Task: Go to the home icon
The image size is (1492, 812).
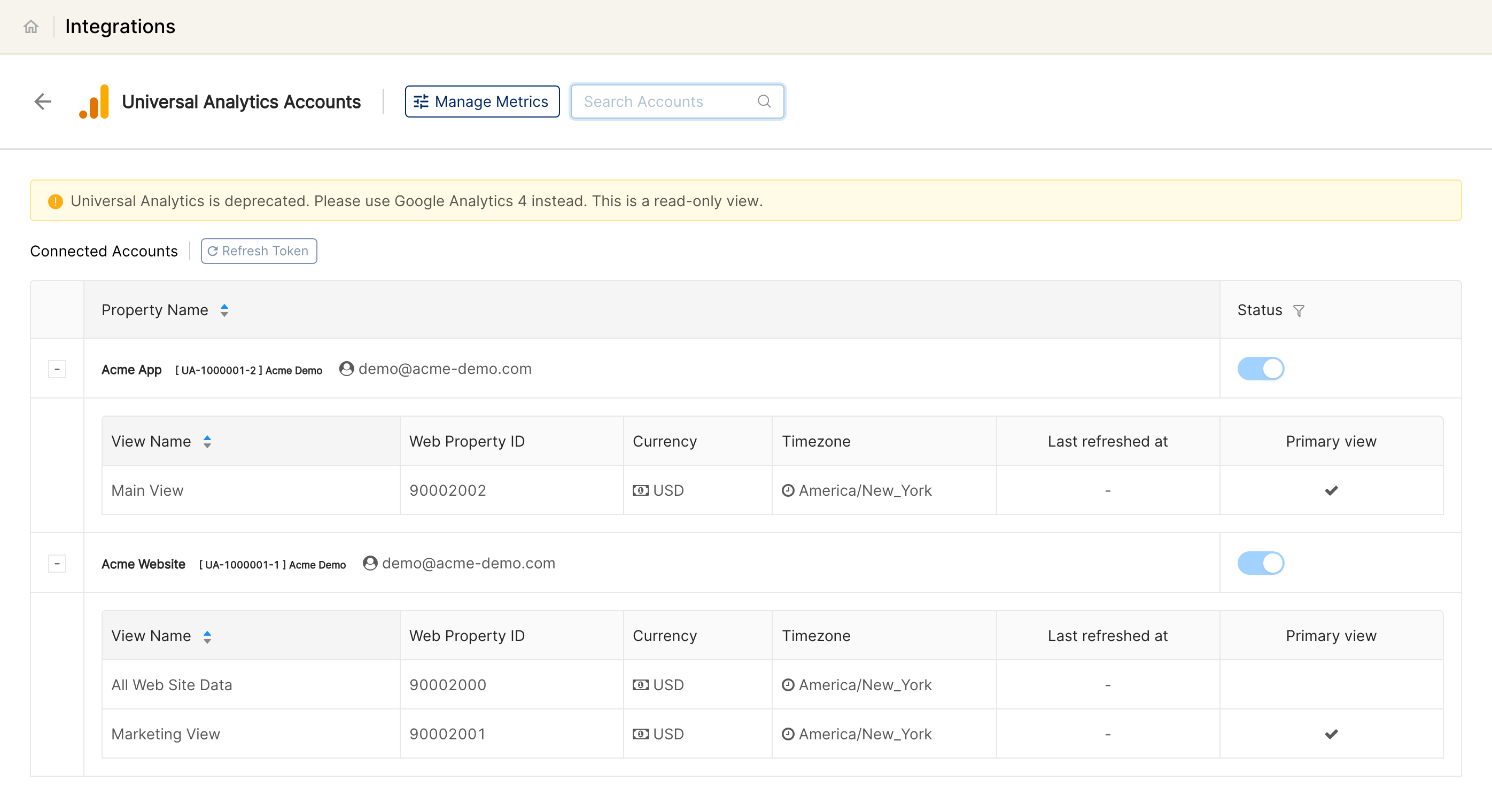Action: [30, 27]
